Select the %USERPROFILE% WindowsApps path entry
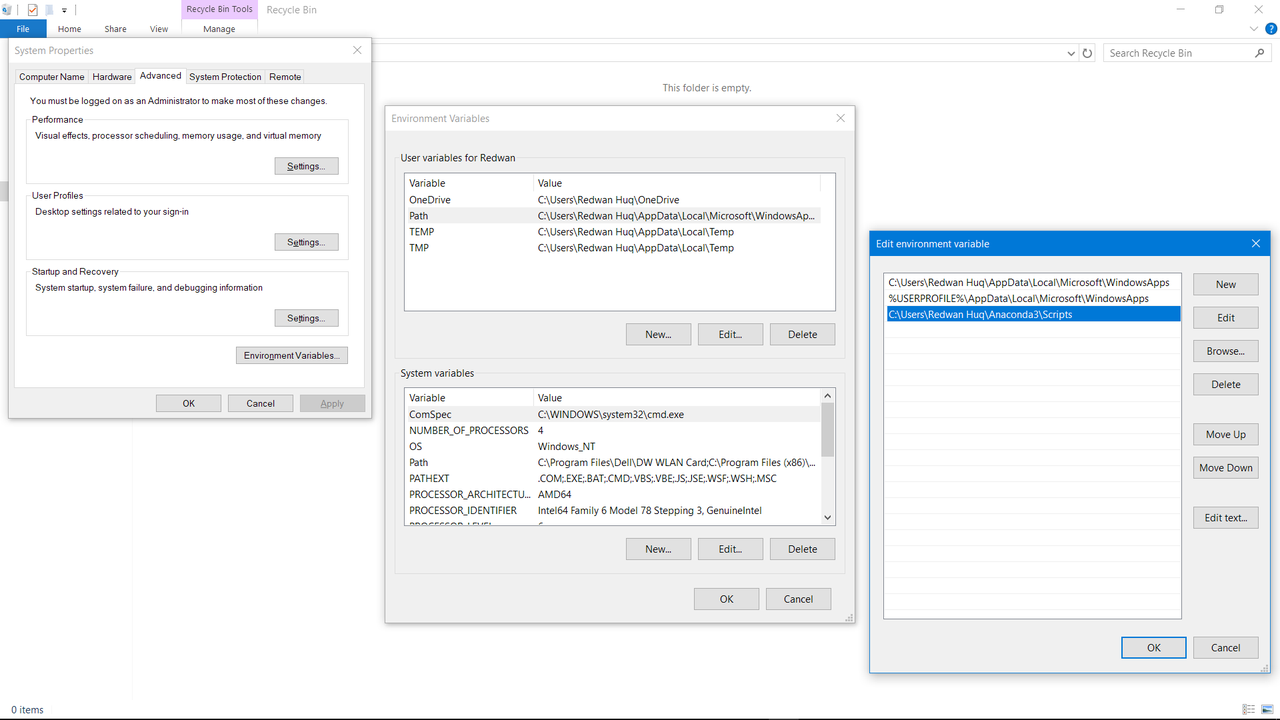The width and height of the screenshot is (1280, 720). (1032, 298)
